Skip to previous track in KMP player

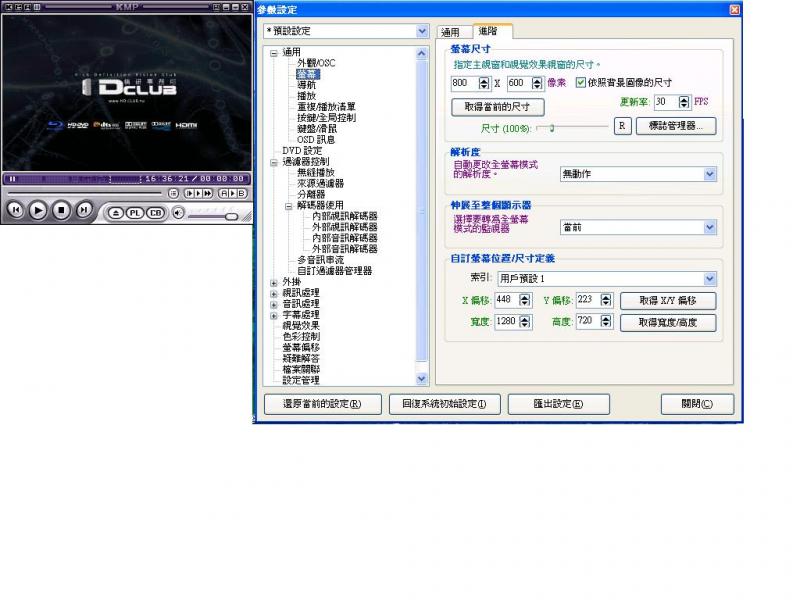[16, 210]
